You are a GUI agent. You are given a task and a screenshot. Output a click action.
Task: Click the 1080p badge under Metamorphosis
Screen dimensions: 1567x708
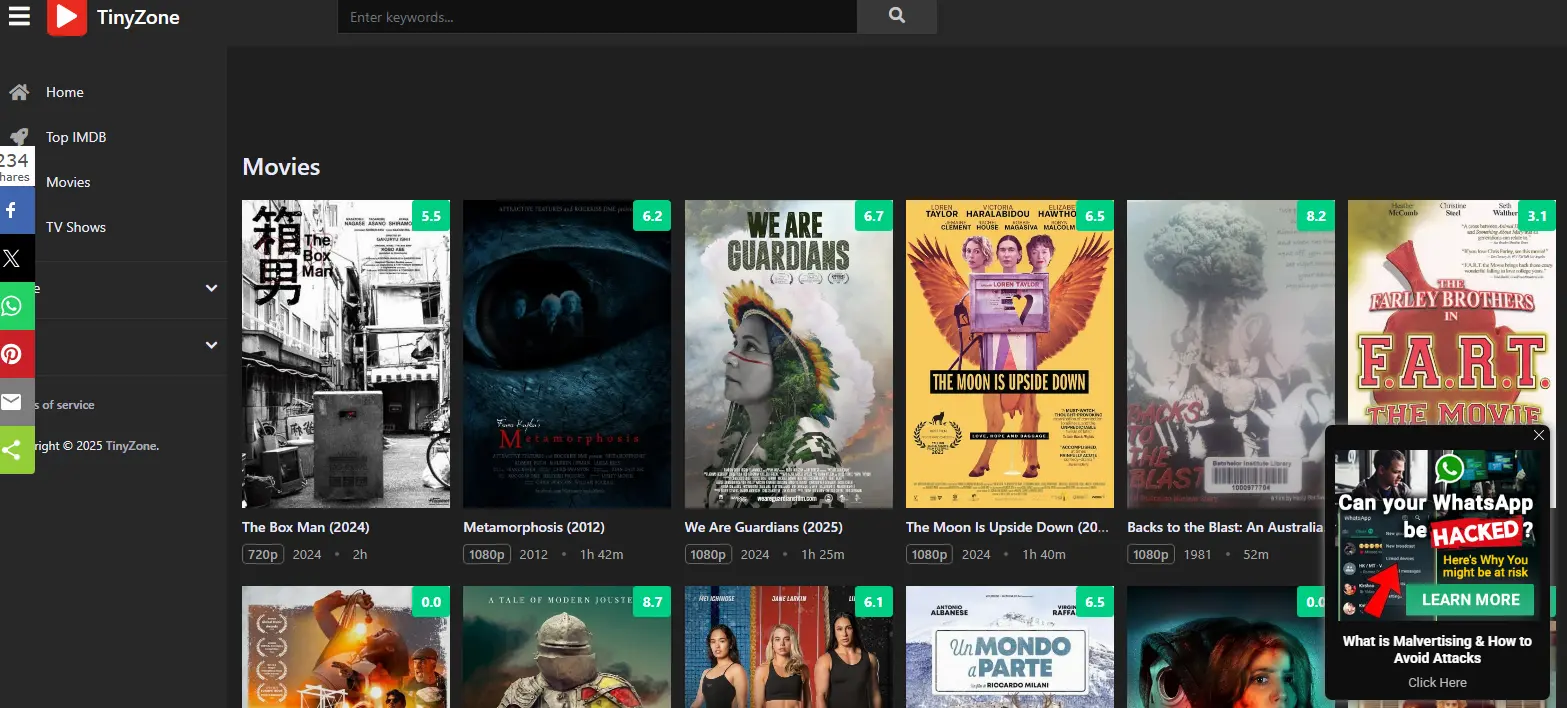coord(487,554)
